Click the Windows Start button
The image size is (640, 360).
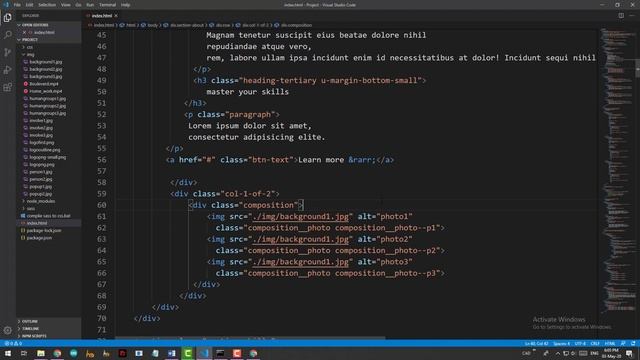[8, 353]
